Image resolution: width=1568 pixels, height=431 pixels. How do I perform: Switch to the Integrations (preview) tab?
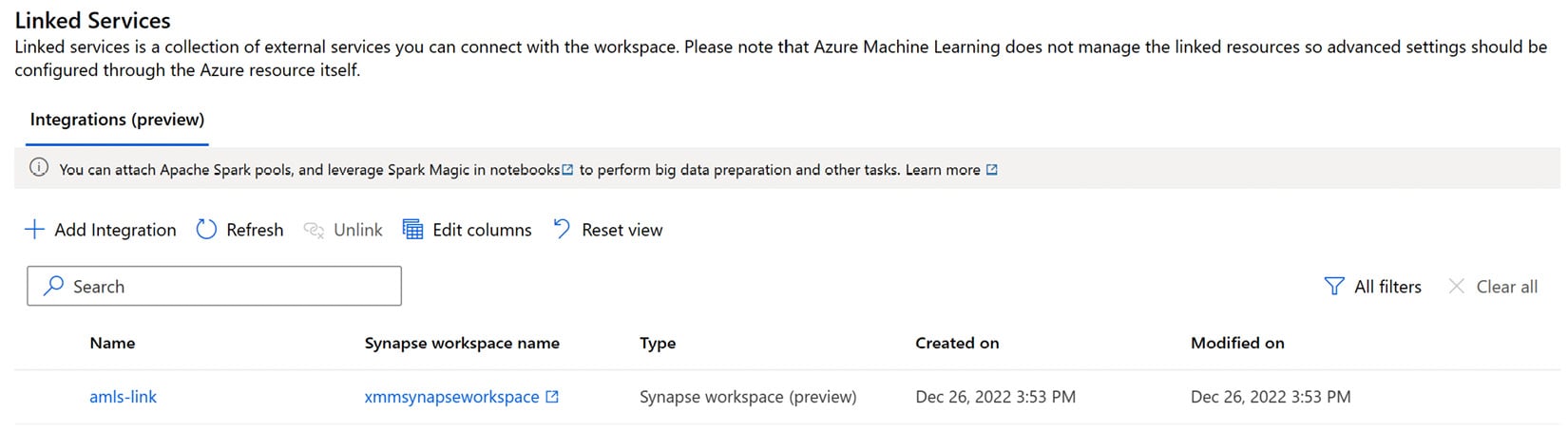click(117, 120)
